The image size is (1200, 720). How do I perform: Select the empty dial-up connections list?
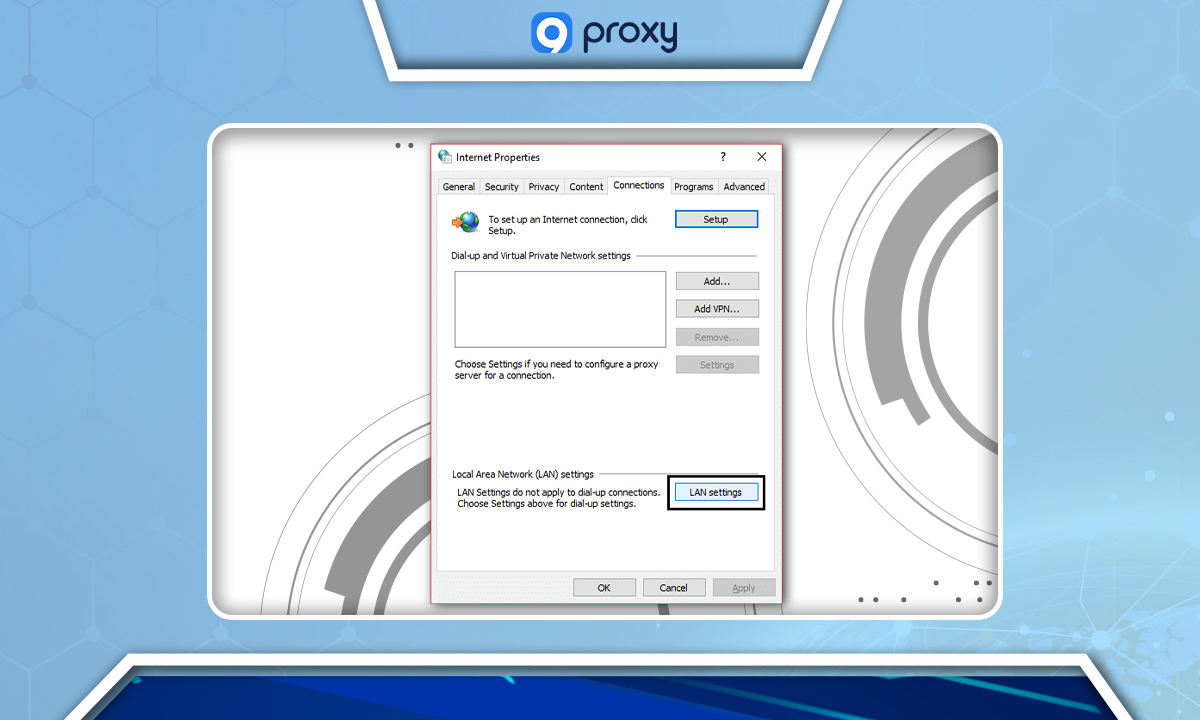pos(560,309)
